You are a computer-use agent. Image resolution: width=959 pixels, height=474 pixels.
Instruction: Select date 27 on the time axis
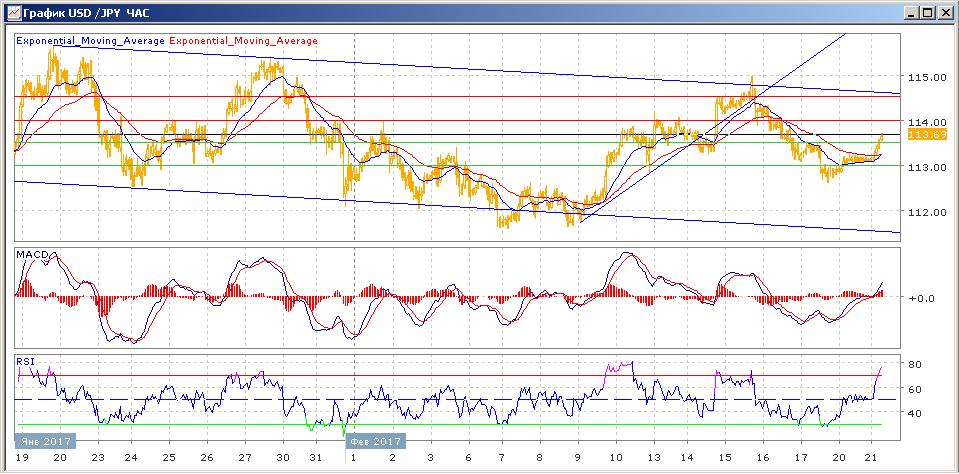pyautogui.click(x=245, y=455)
